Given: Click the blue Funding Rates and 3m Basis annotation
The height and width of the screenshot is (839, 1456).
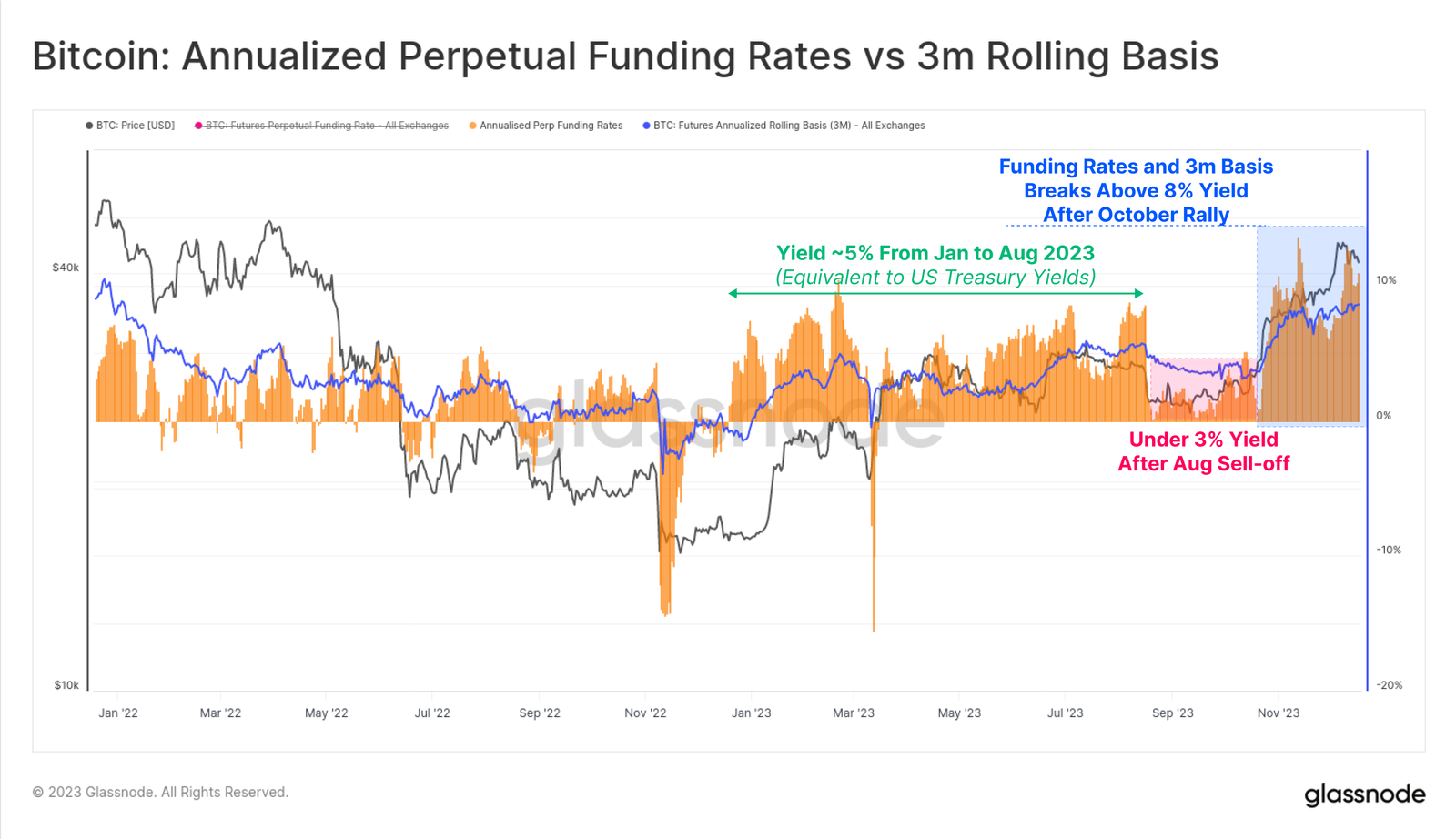Looking at the screenshot, I should (x=1136, y=190).
